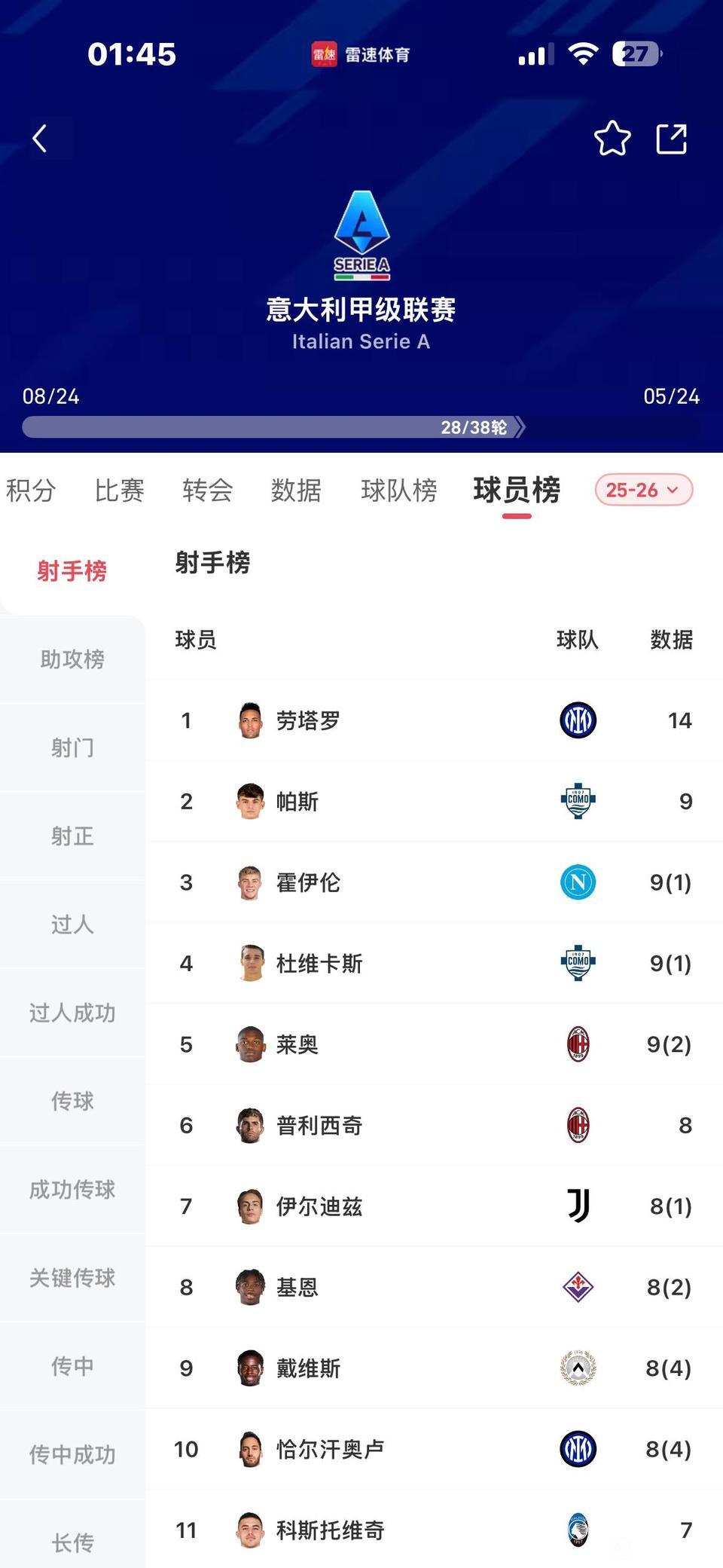Screen dimensions: 723x1568
Task: Open player 恰尔汗奥卢 row
Action: coord(330,1448)
